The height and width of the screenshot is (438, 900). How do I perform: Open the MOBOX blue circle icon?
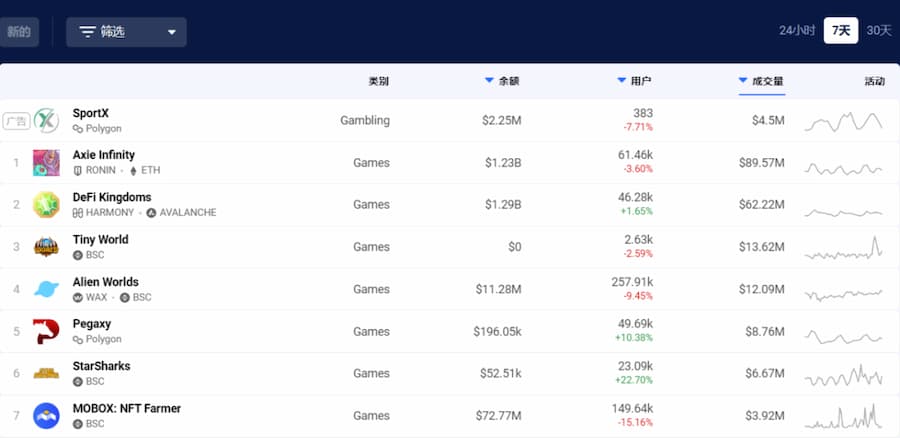pos(46,416)
